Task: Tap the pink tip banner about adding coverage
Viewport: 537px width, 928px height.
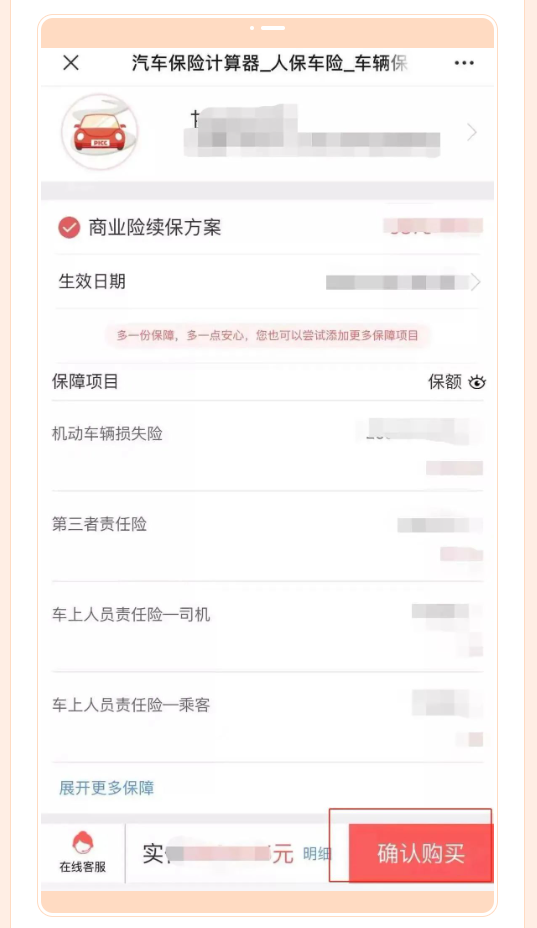Action: point(268,336)
